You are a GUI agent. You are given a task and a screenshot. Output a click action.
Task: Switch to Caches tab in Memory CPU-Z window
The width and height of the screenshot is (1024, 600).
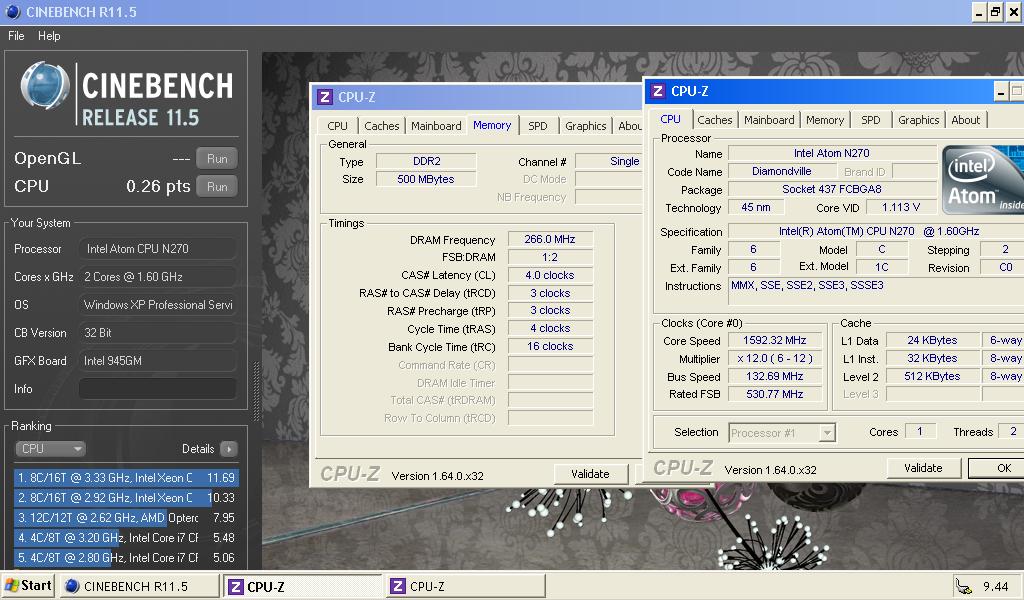pos(381,126)
